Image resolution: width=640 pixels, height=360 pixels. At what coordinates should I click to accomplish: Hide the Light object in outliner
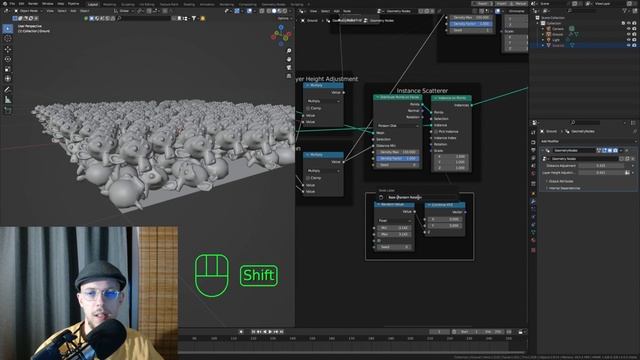click(x=629, y=40)
